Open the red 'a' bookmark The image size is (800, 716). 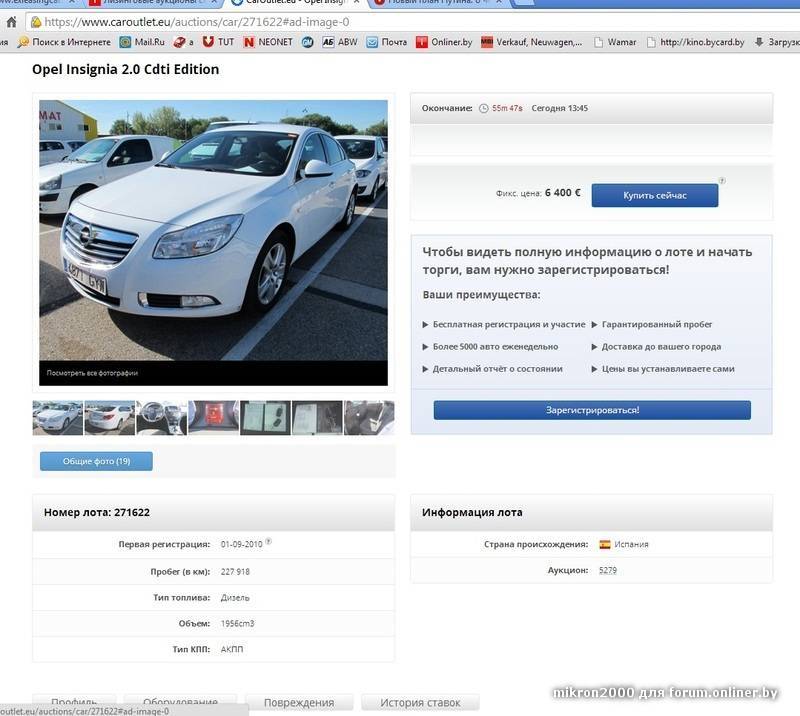pos(183,42)
